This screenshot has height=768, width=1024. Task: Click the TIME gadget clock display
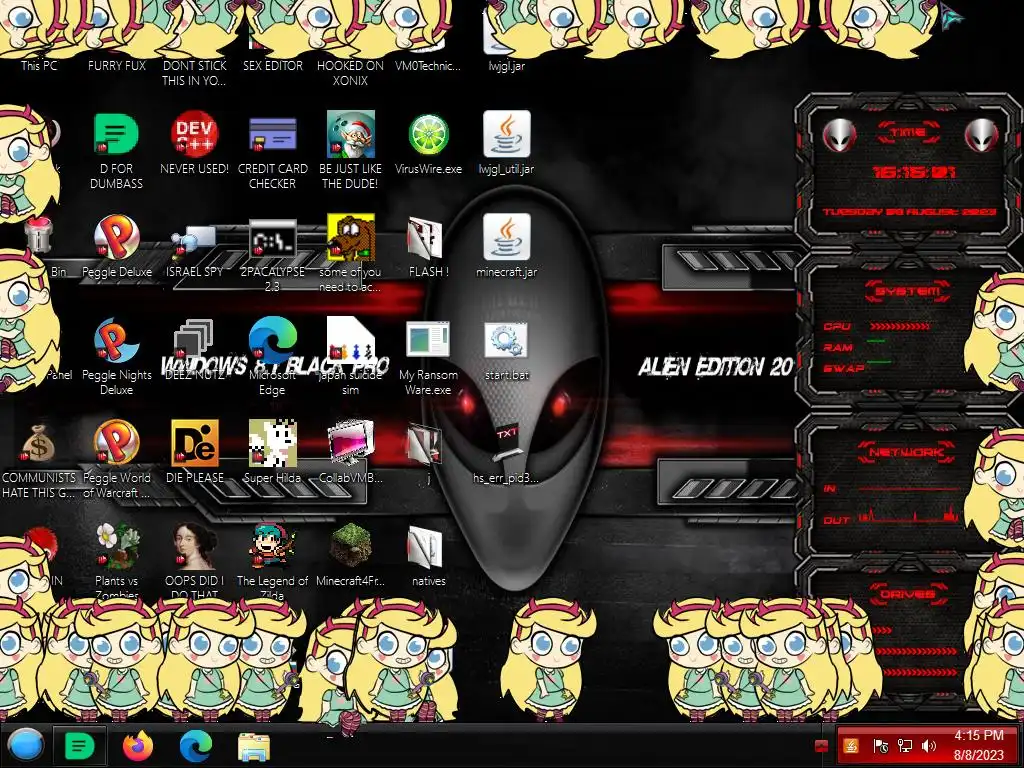pos(913,172)
